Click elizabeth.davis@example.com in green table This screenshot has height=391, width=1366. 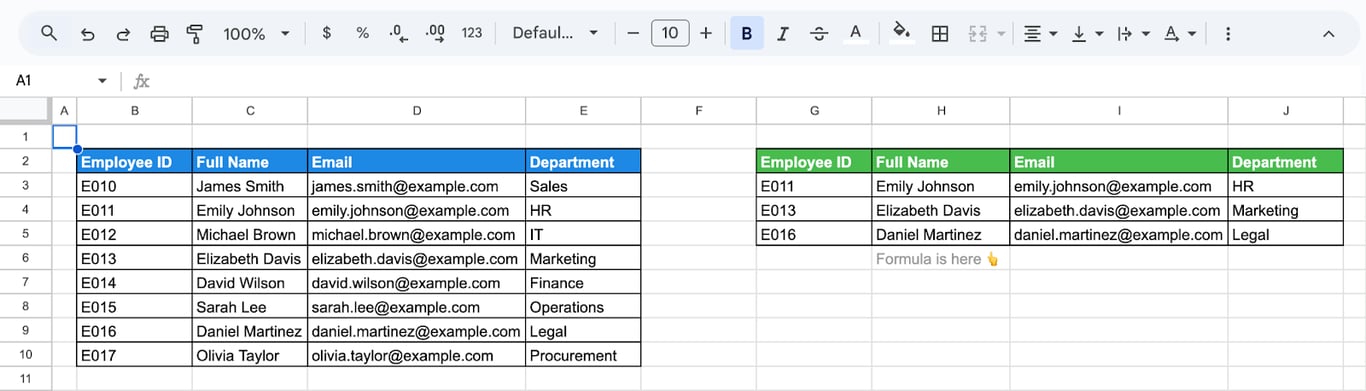pos(1119,210)
